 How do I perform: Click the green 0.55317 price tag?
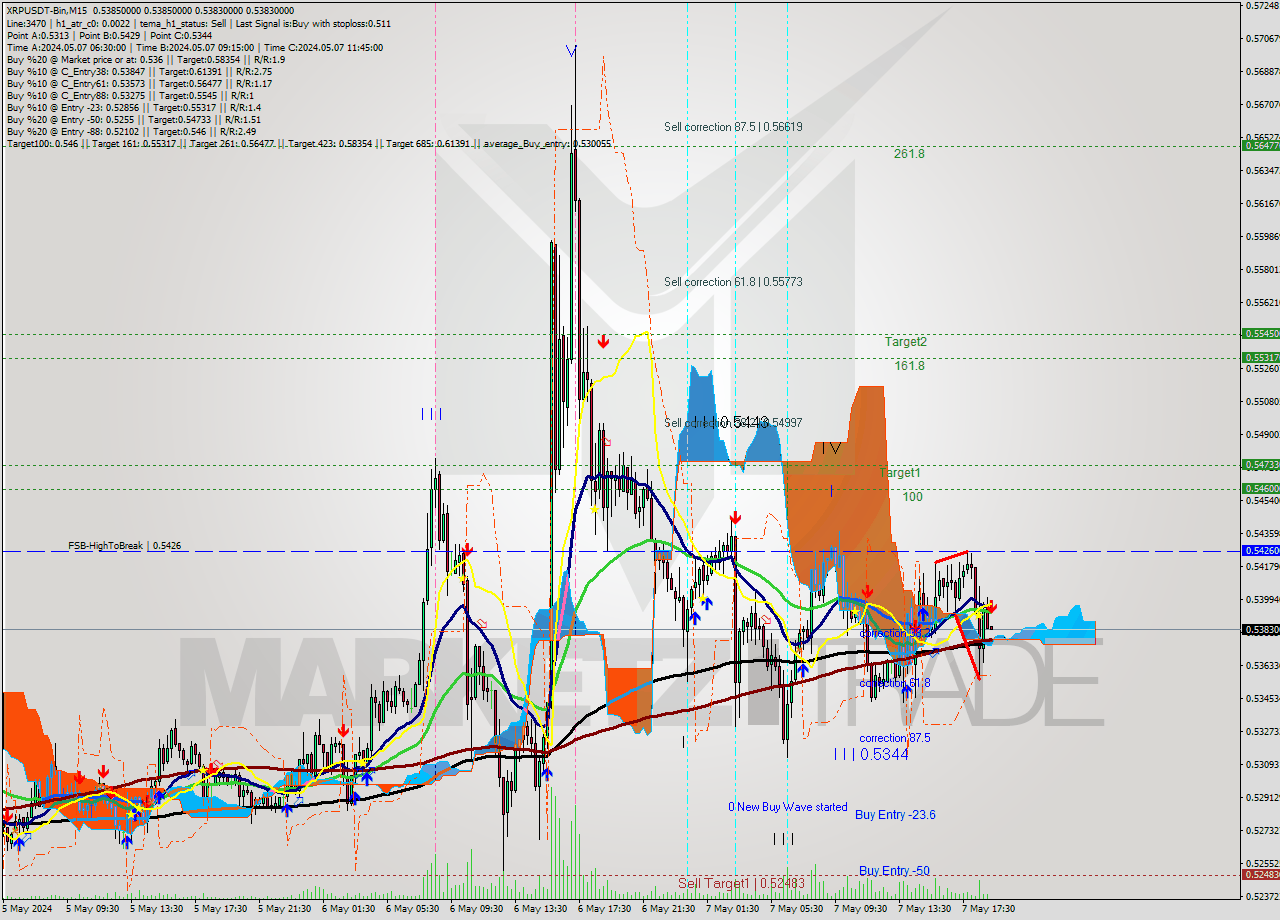click(1260, 357)
